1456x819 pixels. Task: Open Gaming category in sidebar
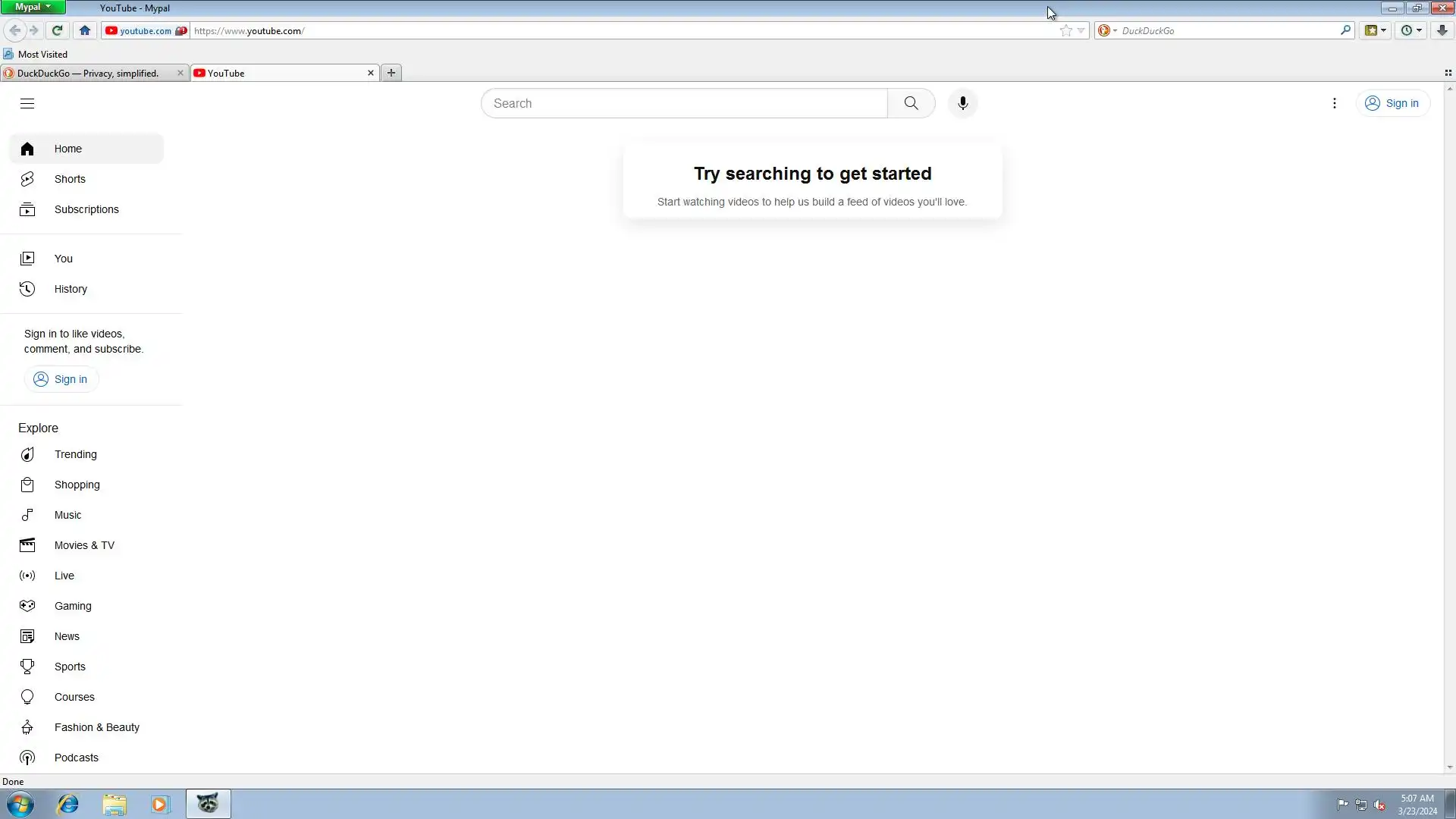click(x=73, y=607)
